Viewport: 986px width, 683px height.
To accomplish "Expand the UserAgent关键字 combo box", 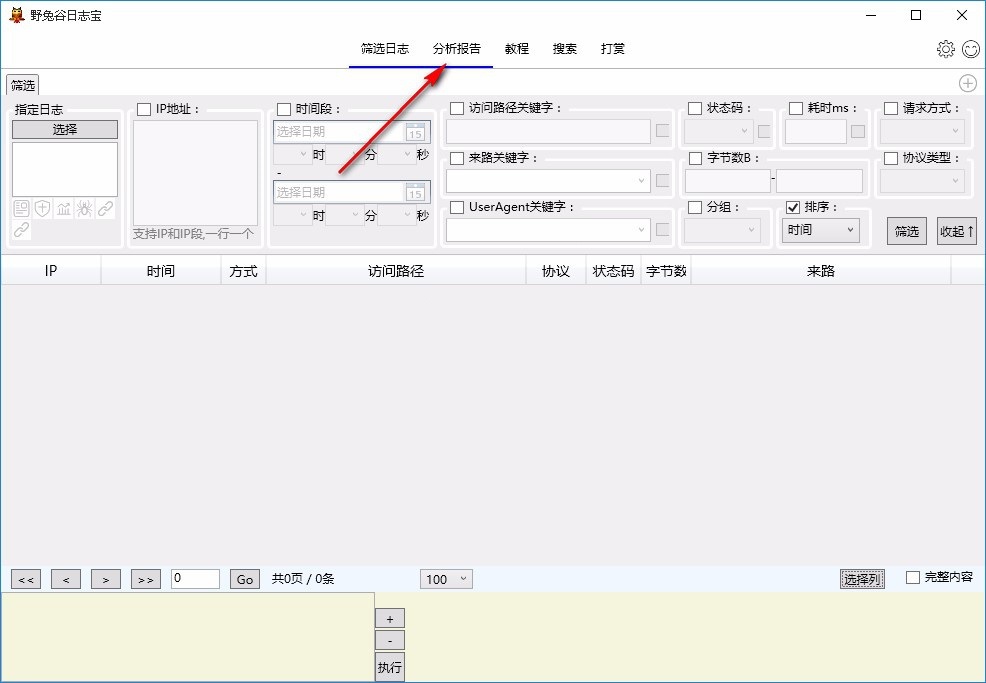I will click(548, 230).
